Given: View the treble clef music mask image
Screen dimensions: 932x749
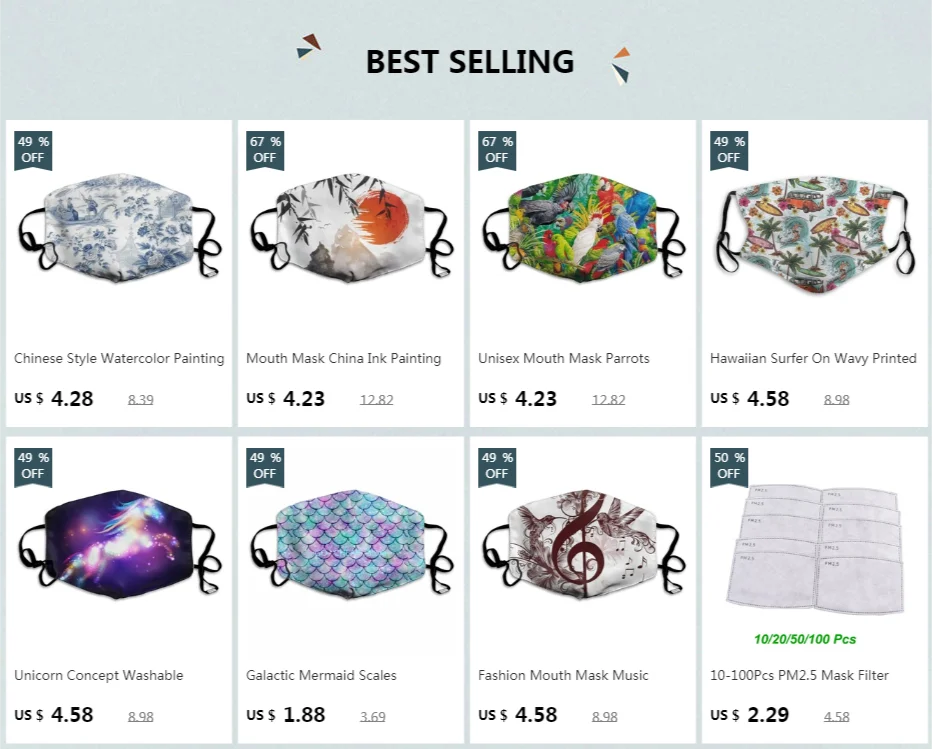Looking at the screenshot, I should [582, 544].
